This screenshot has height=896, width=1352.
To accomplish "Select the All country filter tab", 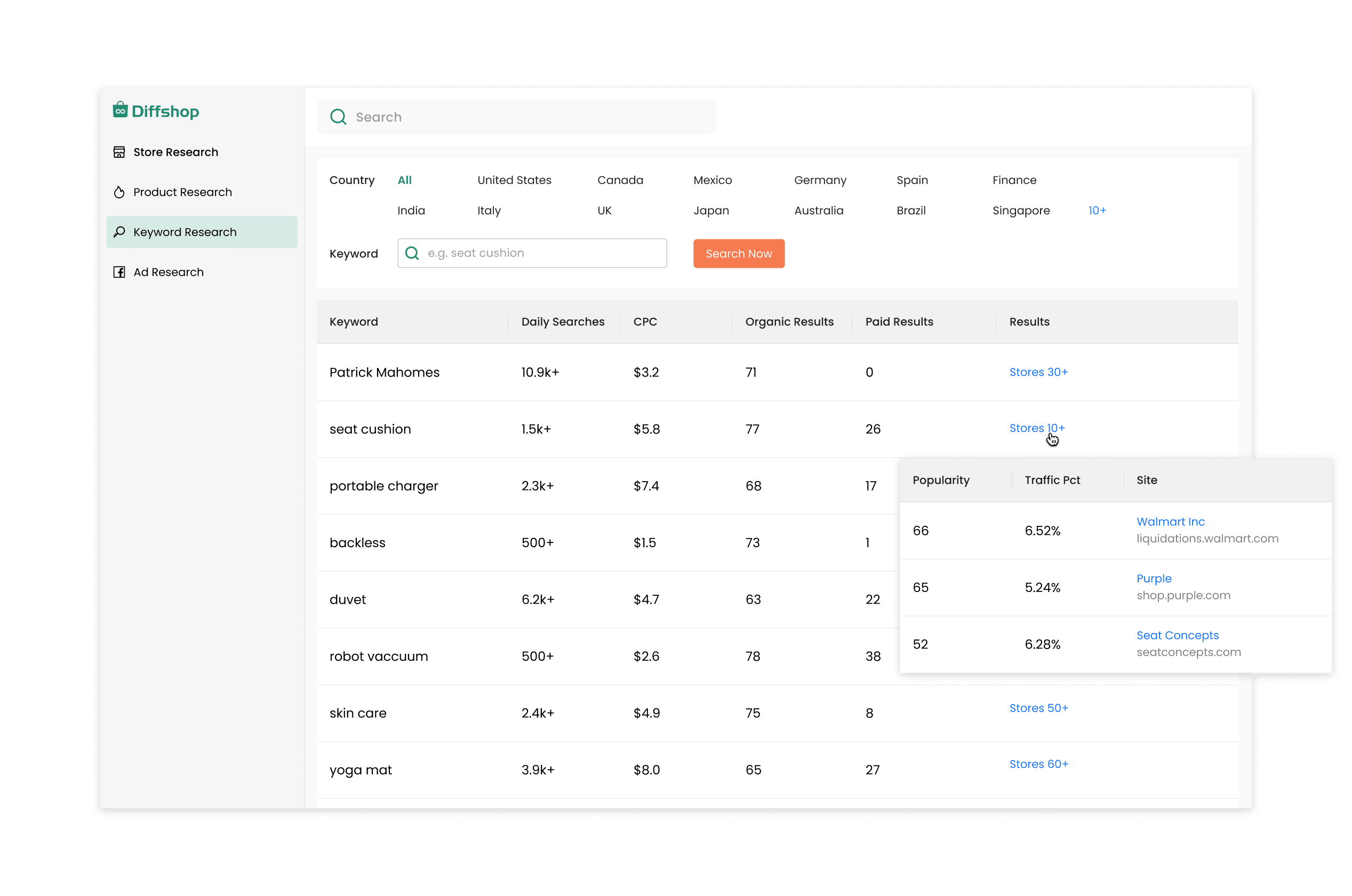I will 404,180.
